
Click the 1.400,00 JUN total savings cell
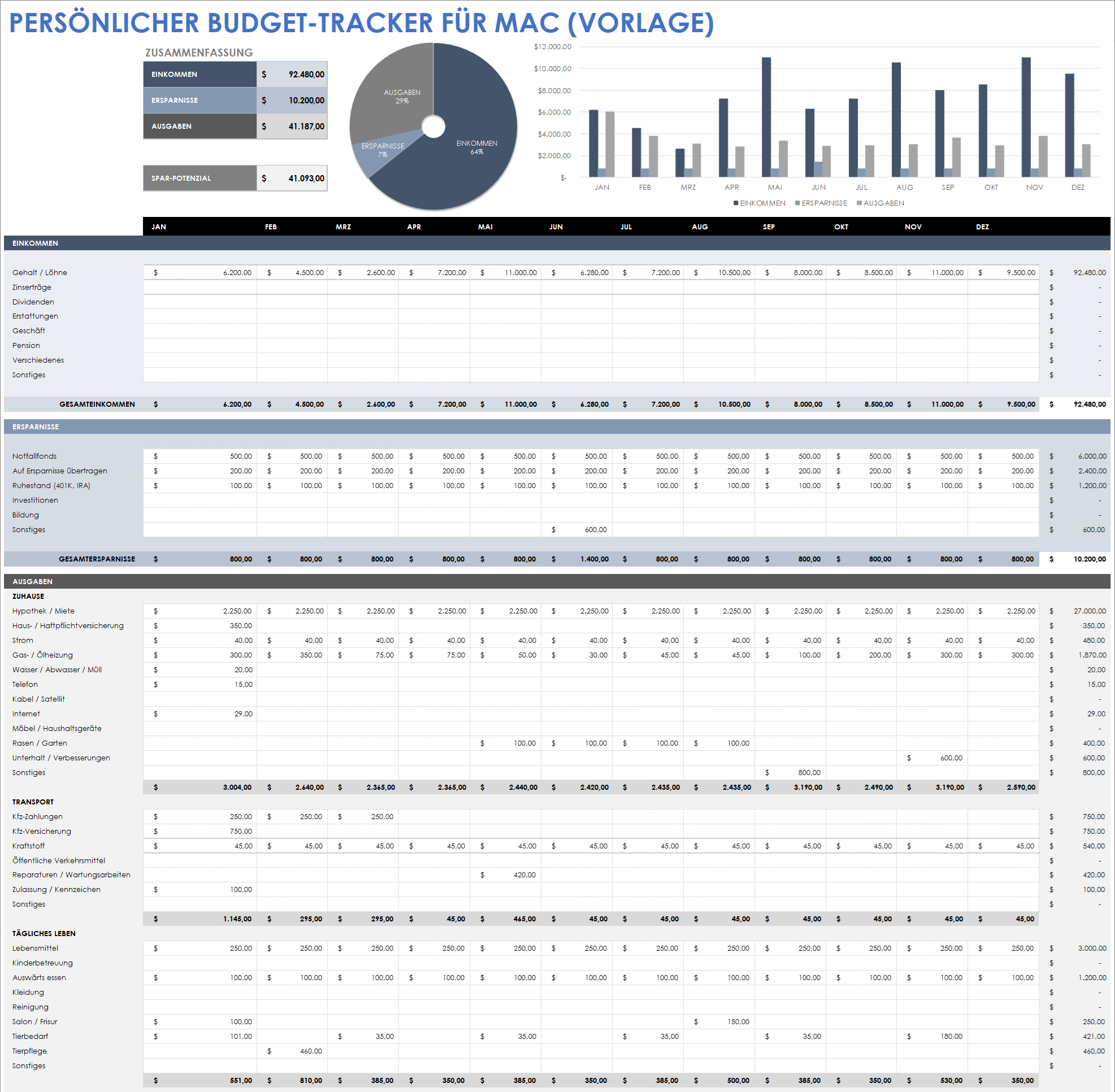click(x=576, y=559)
